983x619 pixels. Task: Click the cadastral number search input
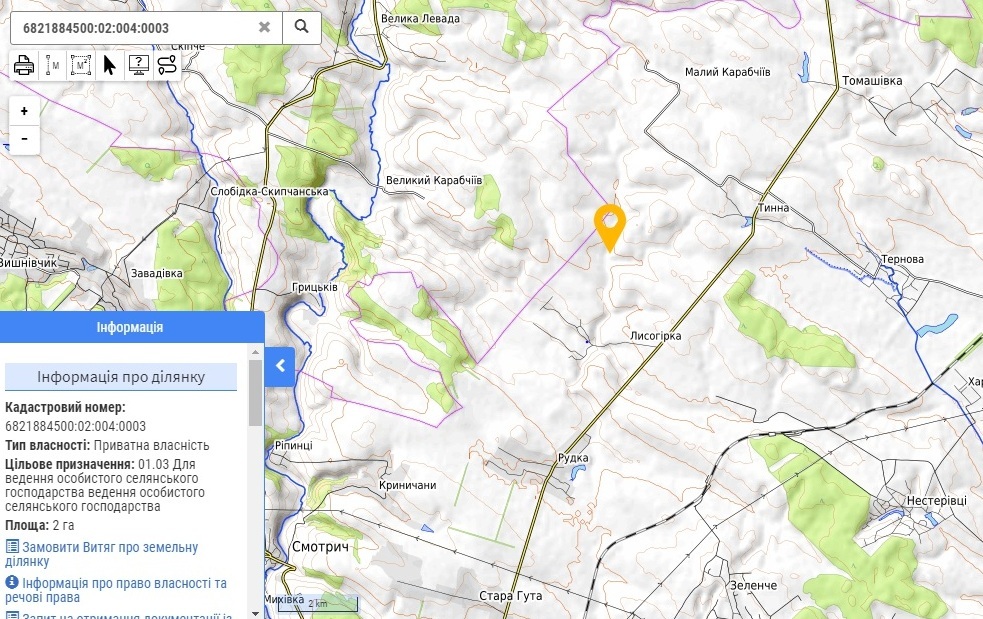[134, 28]
